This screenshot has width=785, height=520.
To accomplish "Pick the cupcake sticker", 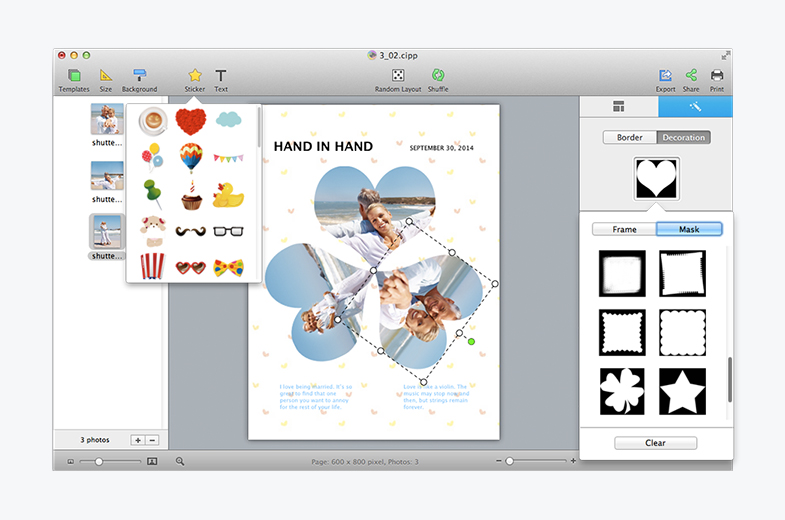I will pos(191,196).
